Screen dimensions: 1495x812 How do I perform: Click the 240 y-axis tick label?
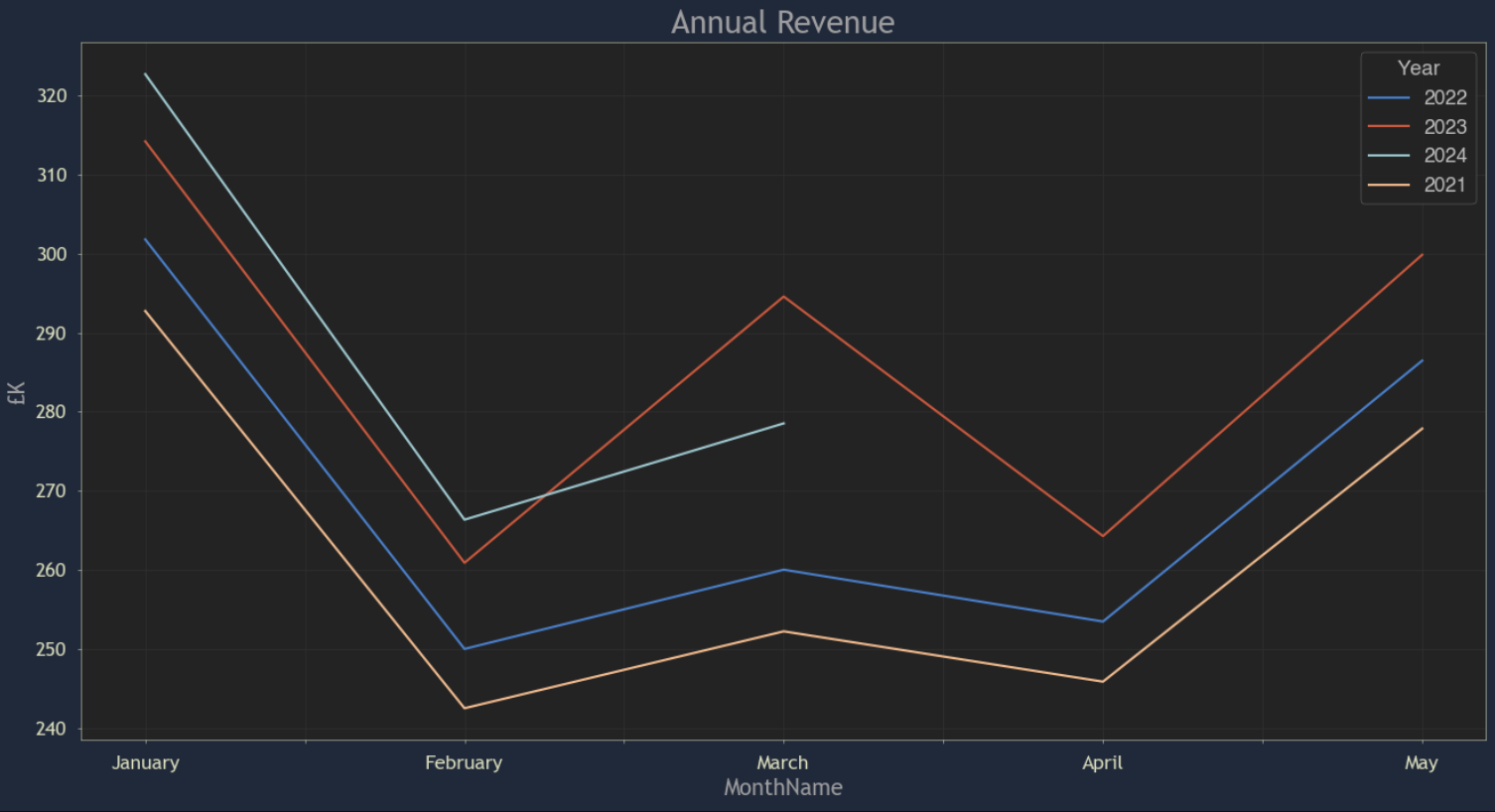(52, 729)
